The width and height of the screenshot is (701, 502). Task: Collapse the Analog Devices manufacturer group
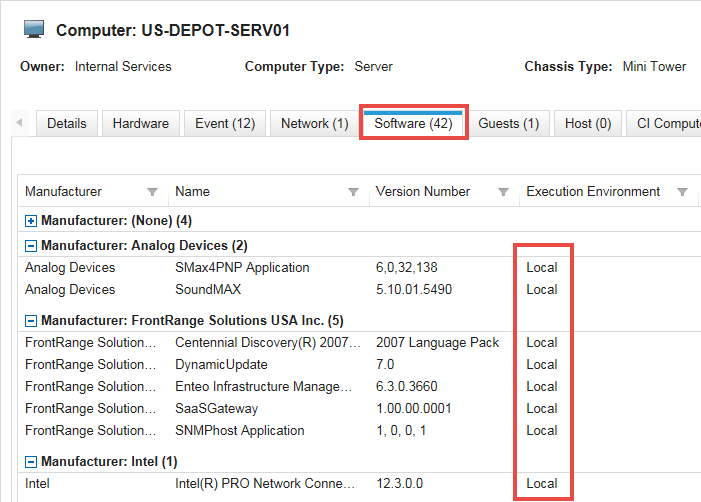click(x=30, y=246)
